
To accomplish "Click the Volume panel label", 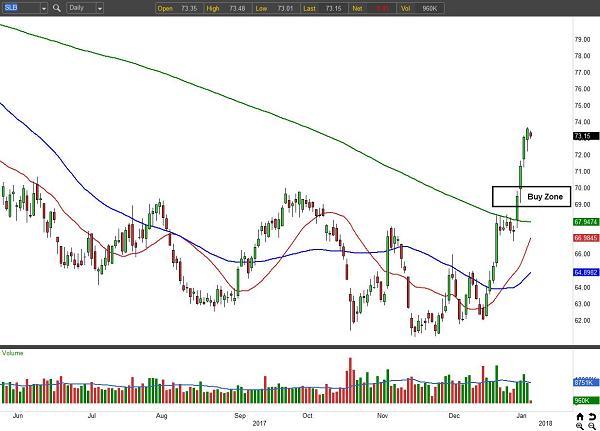I will 14,352.
